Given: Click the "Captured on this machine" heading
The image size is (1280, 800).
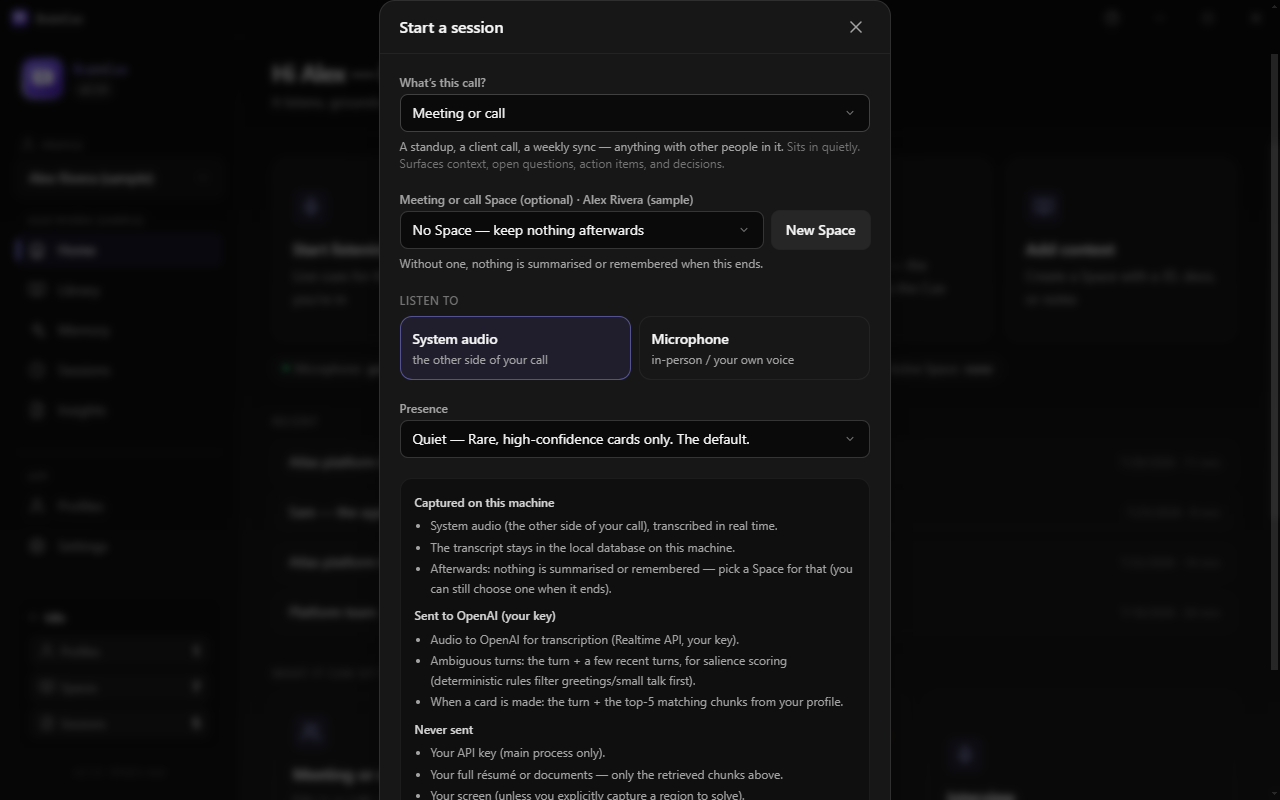Looking at the screenshot, I should coord(484,503).
